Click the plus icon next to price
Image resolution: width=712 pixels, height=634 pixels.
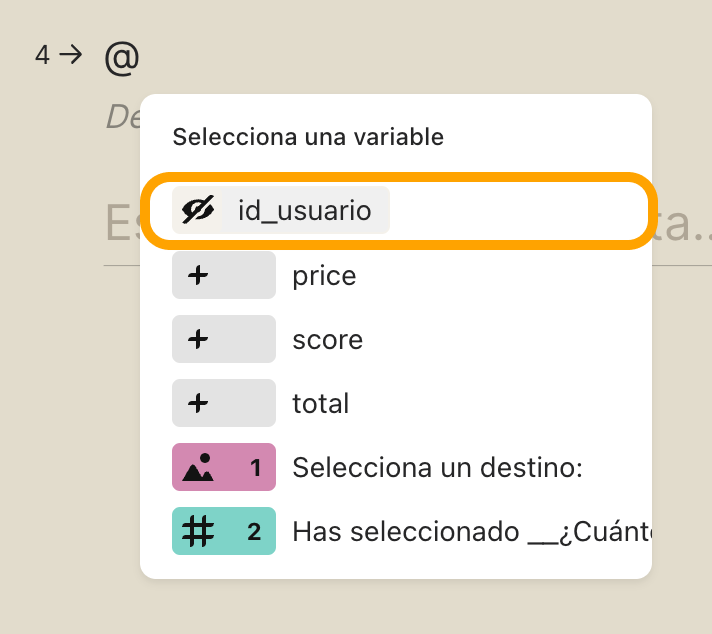pyautogui.click(x=198, y=275)
